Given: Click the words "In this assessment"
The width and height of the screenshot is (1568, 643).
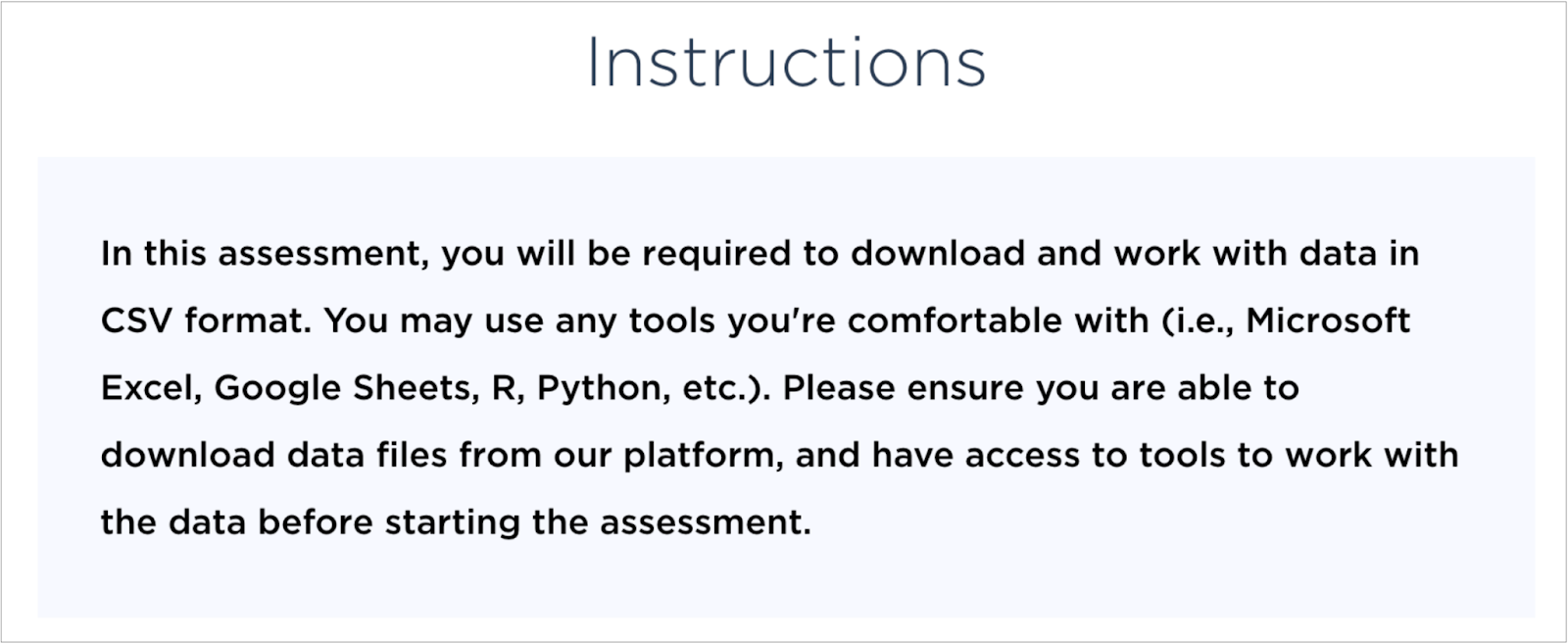Looking at the screenshot, I should click(262, 254).
